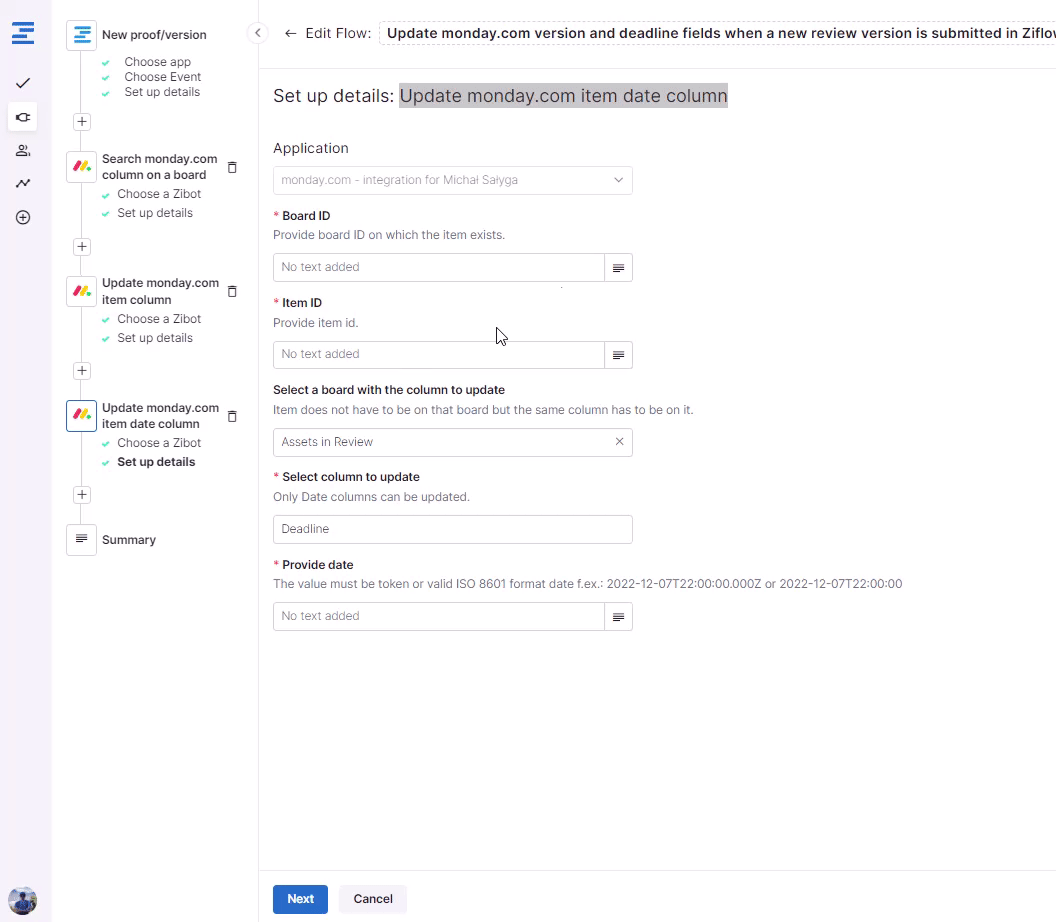Open Set up details under New proof/version
The image size is (1056, 922).
(162, 92)
